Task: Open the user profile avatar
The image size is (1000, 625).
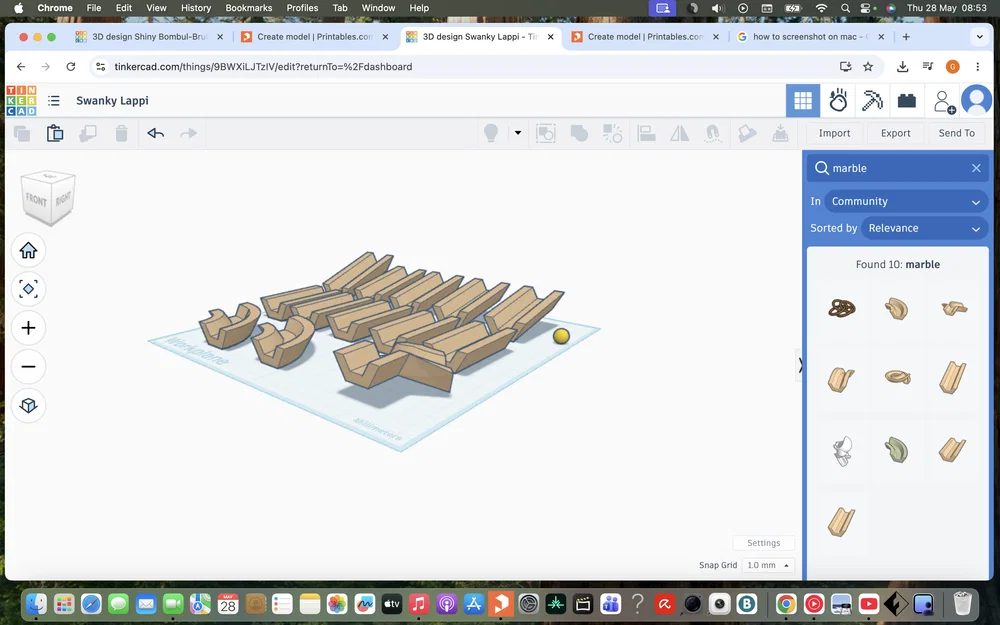Action: coord(976,101)
